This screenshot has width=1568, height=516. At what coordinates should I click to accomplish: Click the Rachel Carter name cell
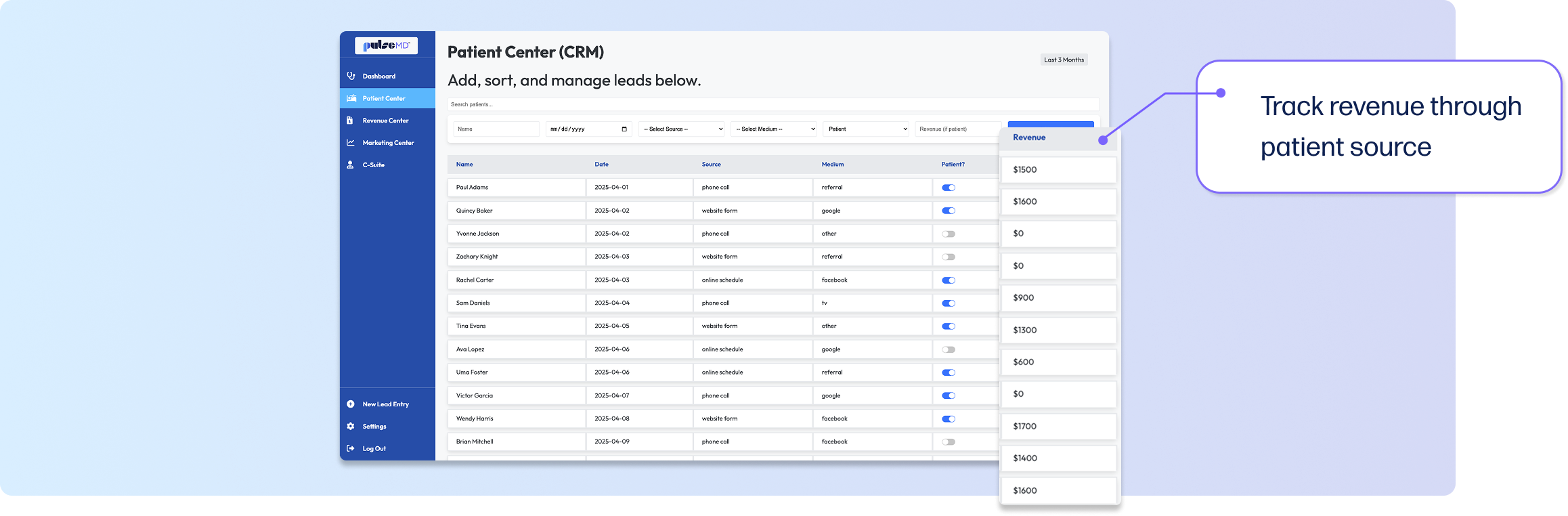(x=517, y=280)
